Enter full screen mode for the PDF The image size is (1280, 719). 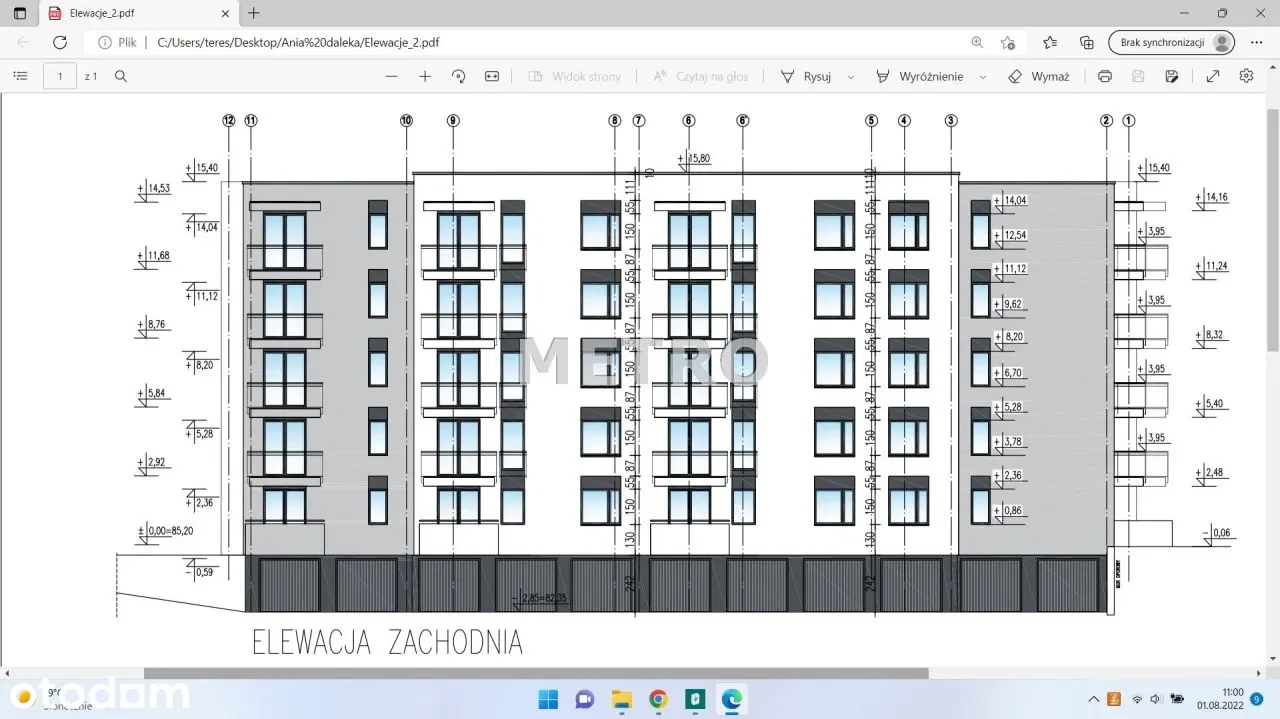click(x=1213, y=76)
